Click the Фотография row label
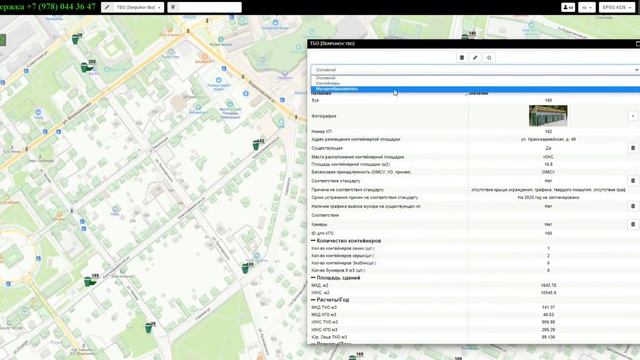Image resolution: width=640 pixels, height=360 pixels. (x=324, y=116)
